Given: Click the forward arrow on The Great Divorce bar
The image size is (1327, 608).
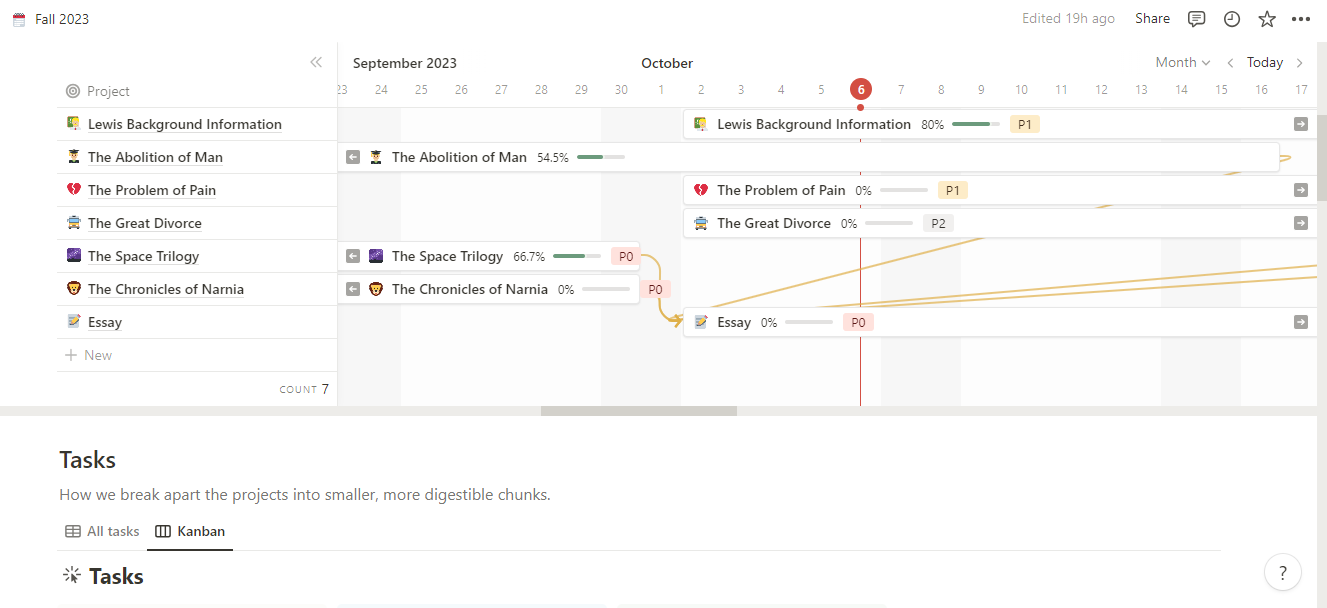Looking at the screenshot, I should point(1300,223).
